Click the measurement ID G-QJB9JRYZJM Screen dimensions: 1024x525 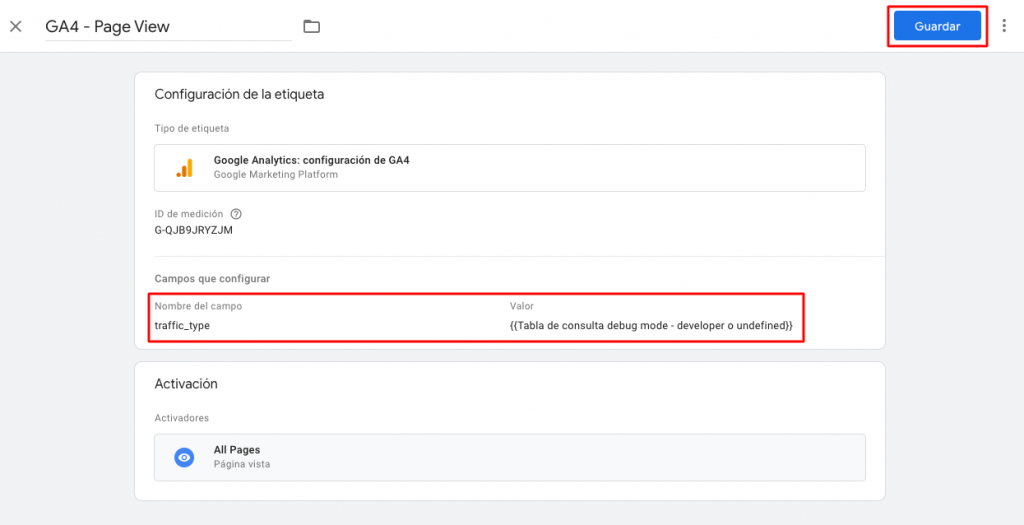click(x=194, y=230)
